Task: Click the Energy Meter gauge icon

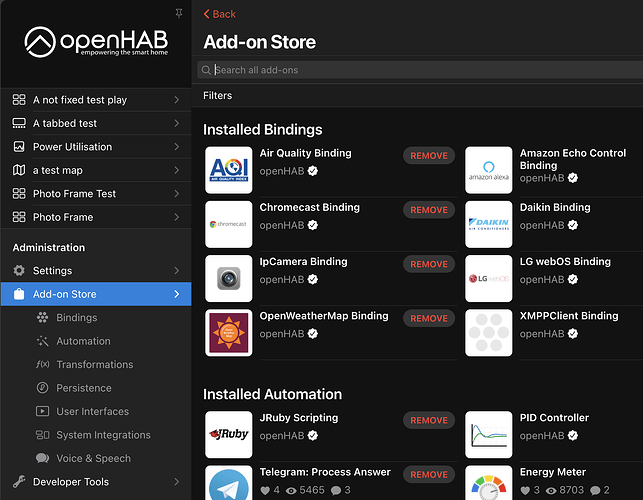Action: pos(488,483)
